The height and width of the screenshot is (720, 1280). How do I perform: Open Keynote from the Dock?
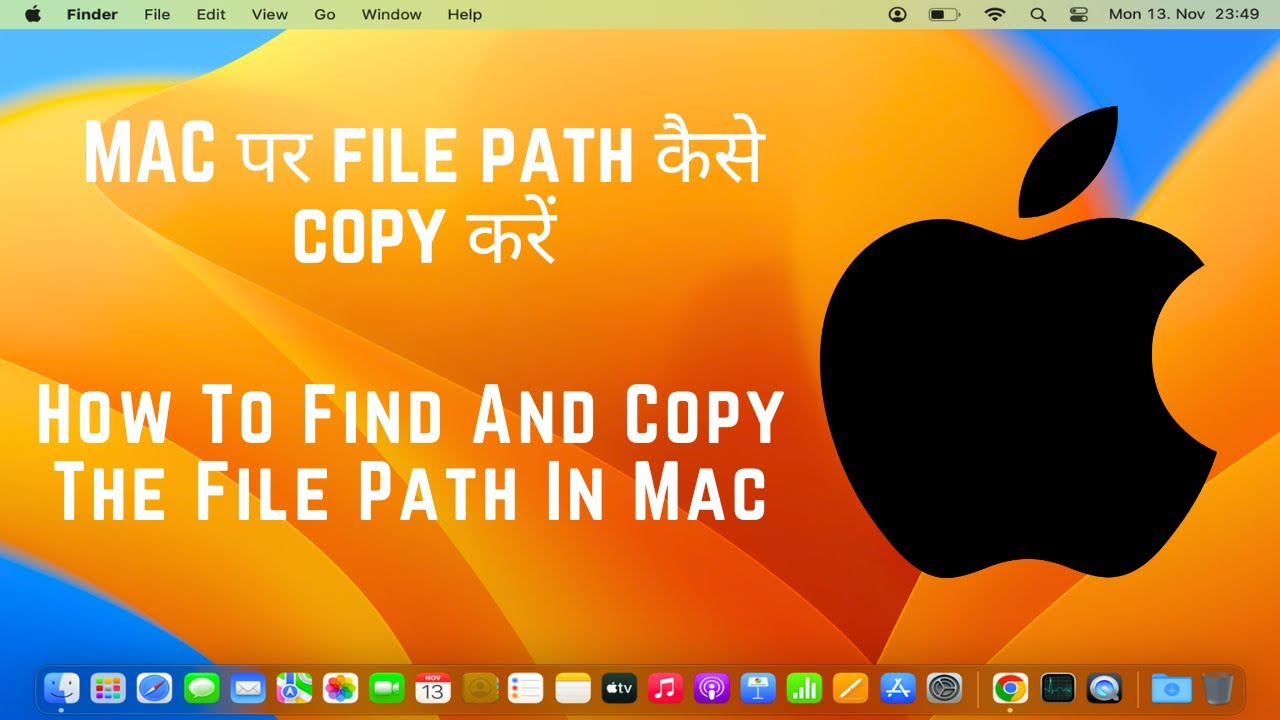pyautogui.click(x=758, y=688)
